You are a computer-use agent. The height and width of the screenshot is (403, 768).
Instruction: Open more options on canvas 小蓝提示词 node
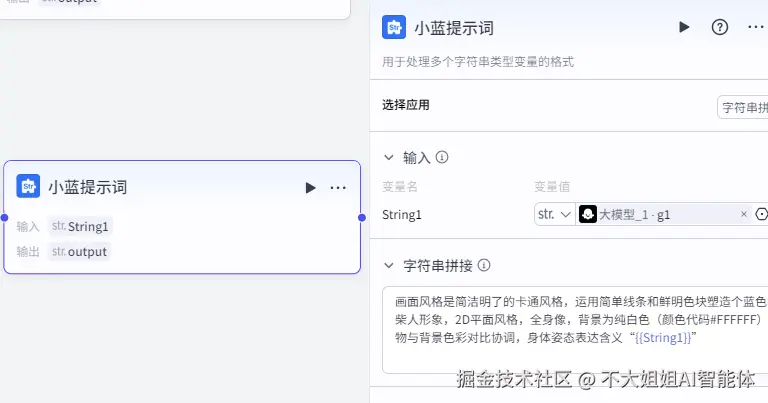coord(338,188)
